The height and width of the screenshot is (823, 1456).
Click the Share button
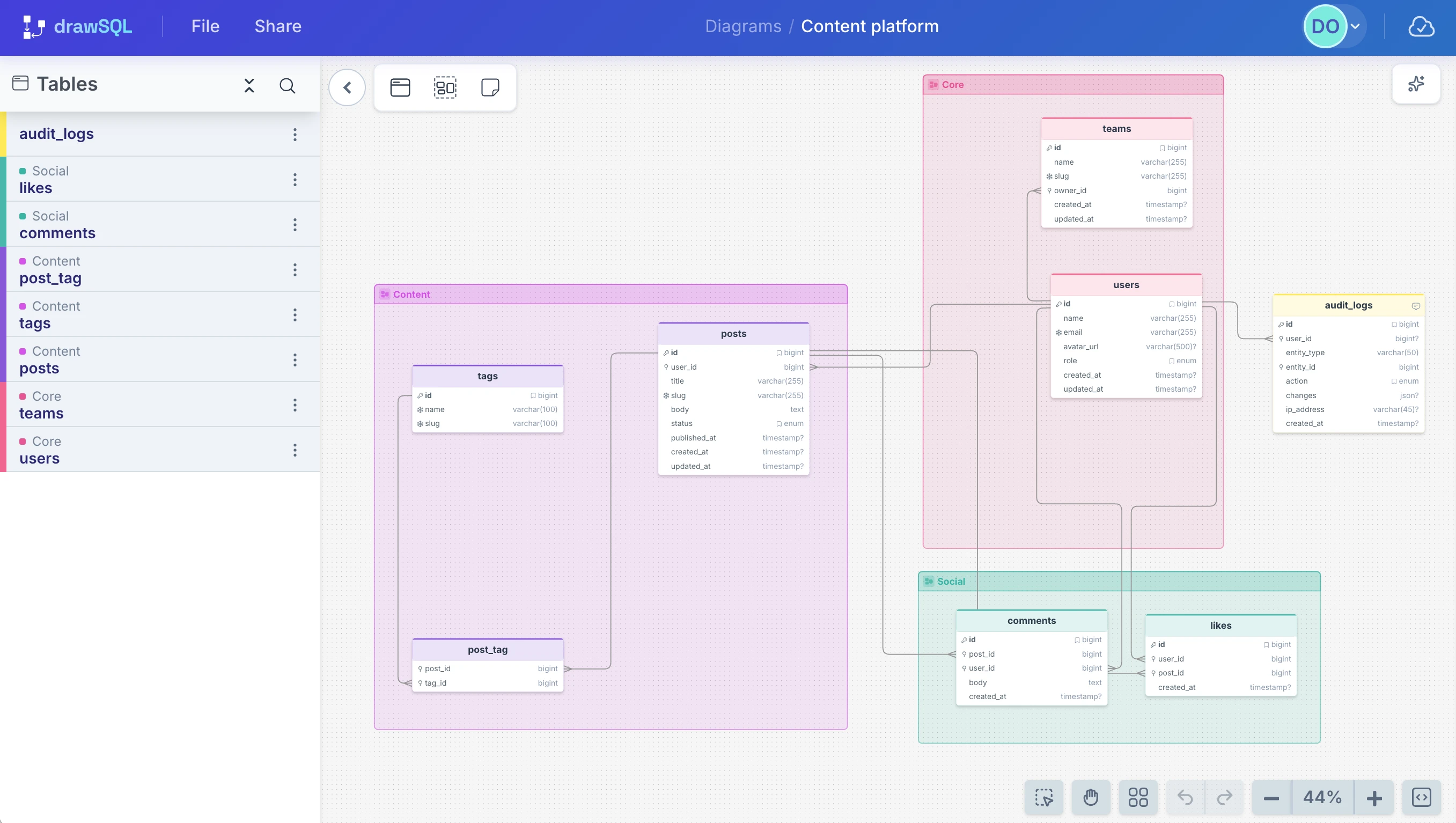277,26
